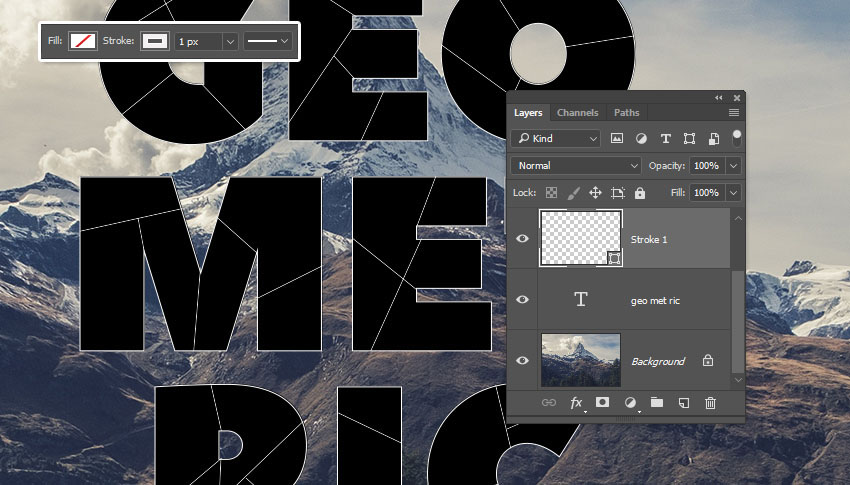The height and width of the screenshot is (485, 850).
Task: Switch to the Channels tab
Action: pos(577,113)
